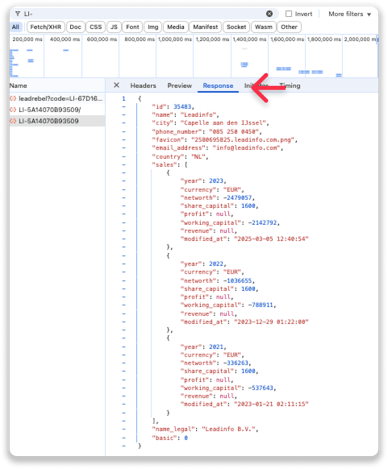Click the "basic": 0 line

[x=170, y=438]
